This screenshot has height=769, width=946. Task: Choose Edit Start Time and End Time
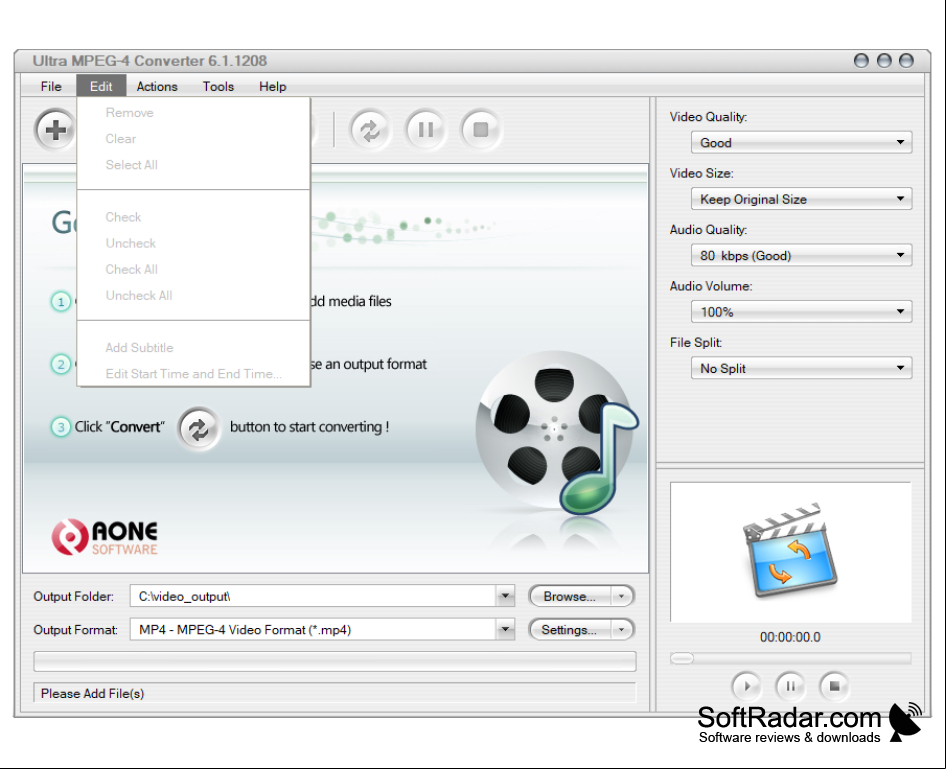pos(194,374)
